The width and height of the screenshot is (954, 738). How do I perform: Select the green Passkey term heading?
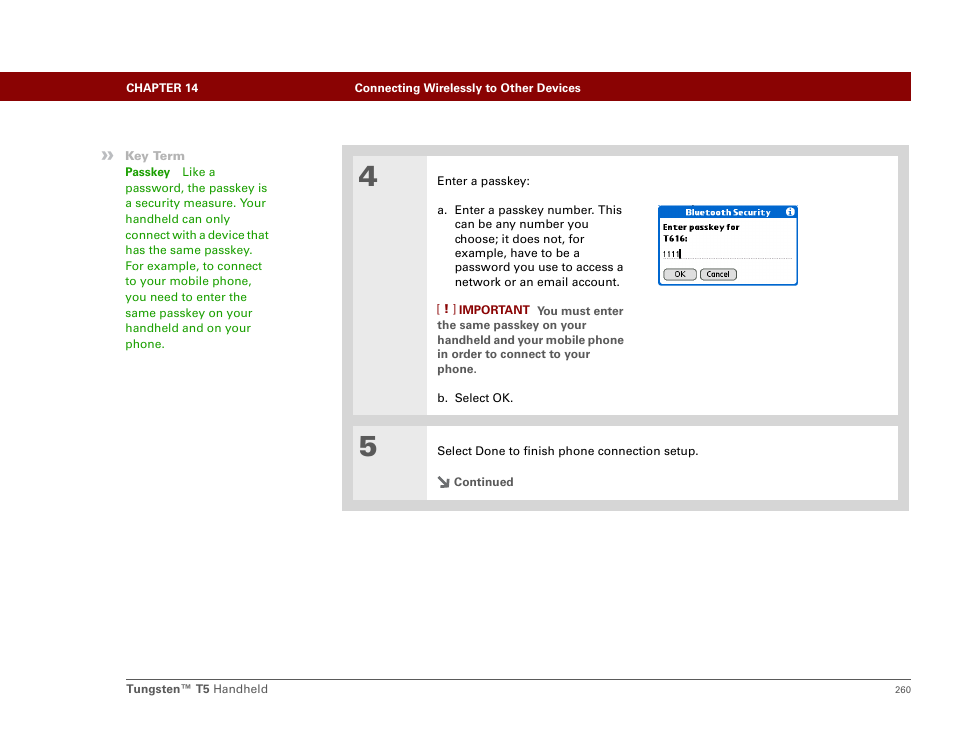[x=147, y=172]
